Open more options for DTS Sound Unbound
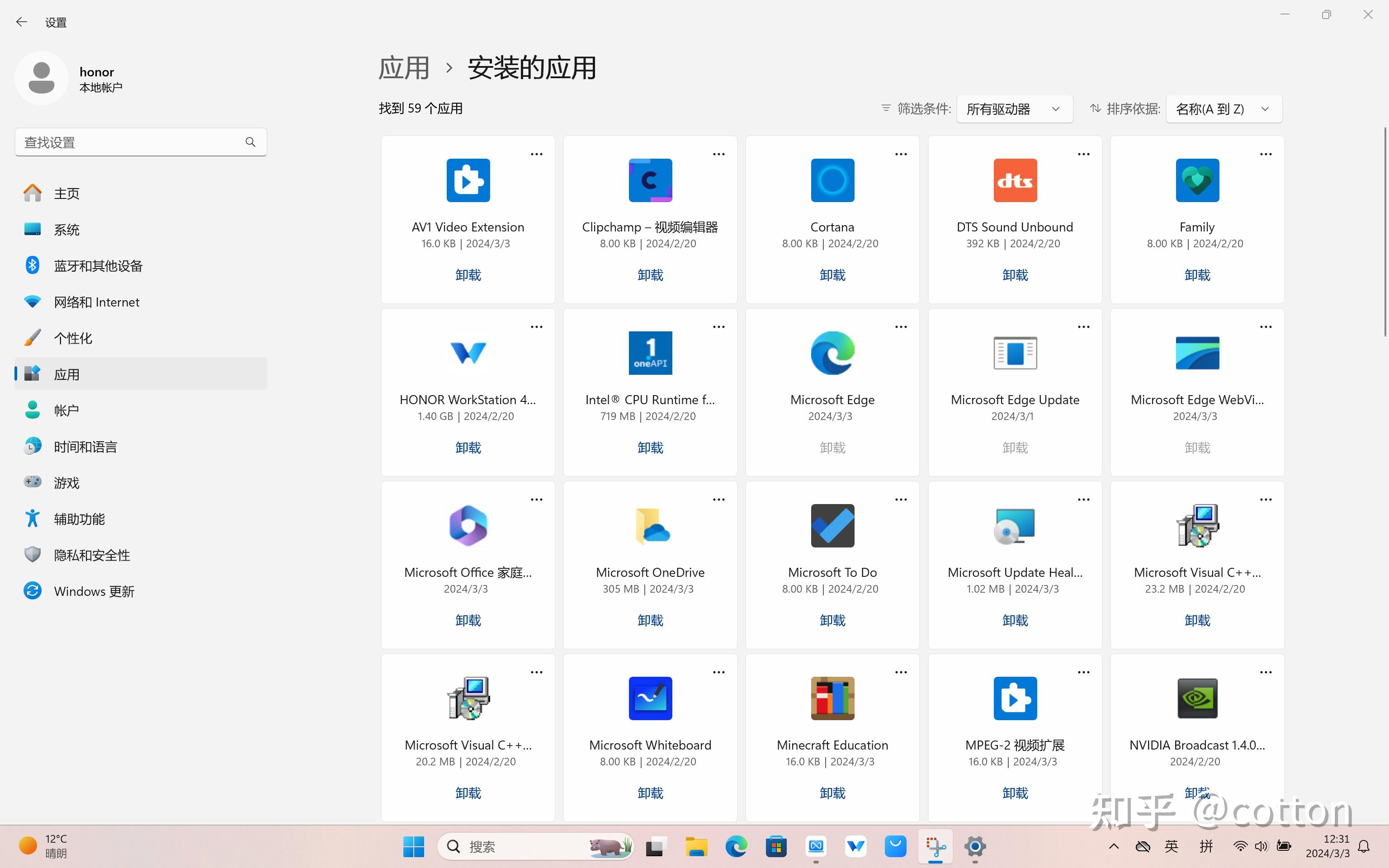The width and height of the screenshot is (1389, 868). tap(1083, 154)
